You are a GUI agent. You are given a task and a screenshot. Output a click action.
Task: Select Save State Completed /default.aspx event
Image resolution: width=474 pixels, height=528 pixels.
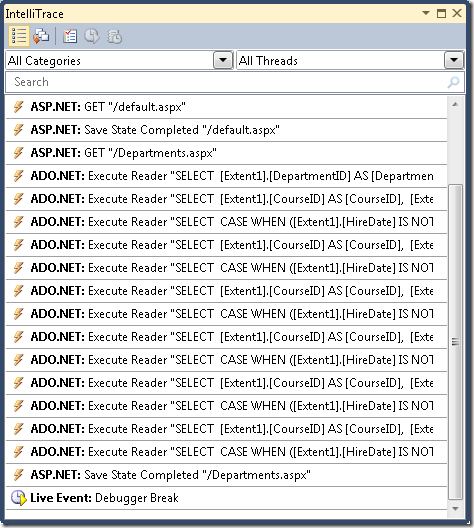[226, 130]
